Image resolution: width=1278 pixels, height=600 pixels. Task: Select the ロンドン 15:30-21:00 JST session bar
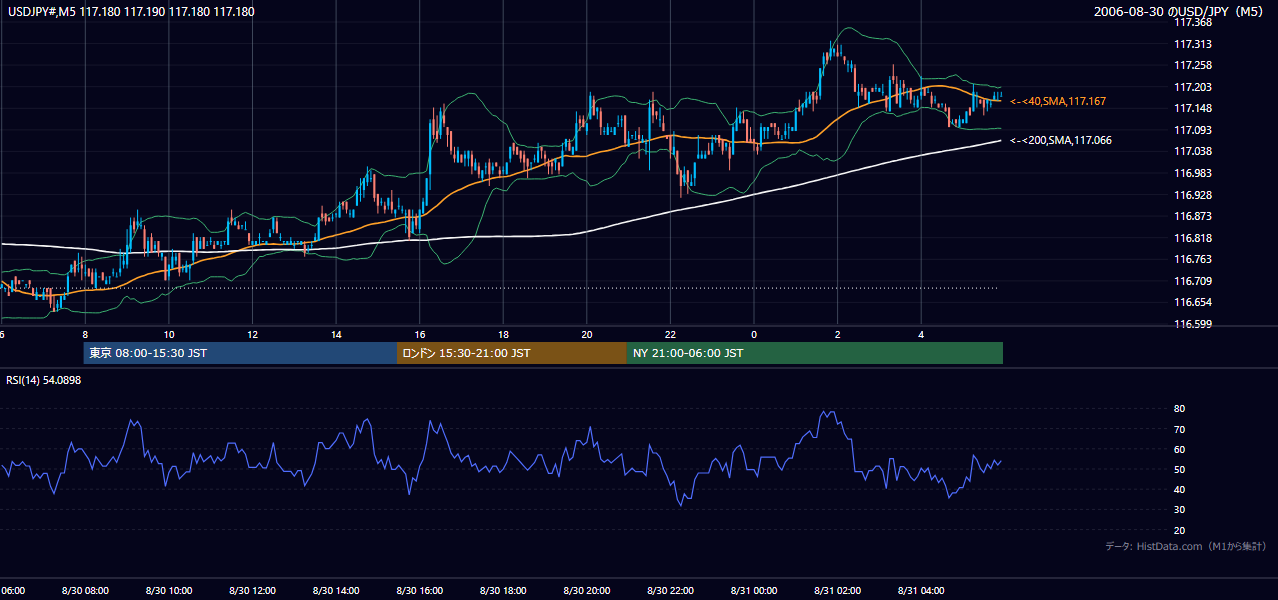[512, 353]
